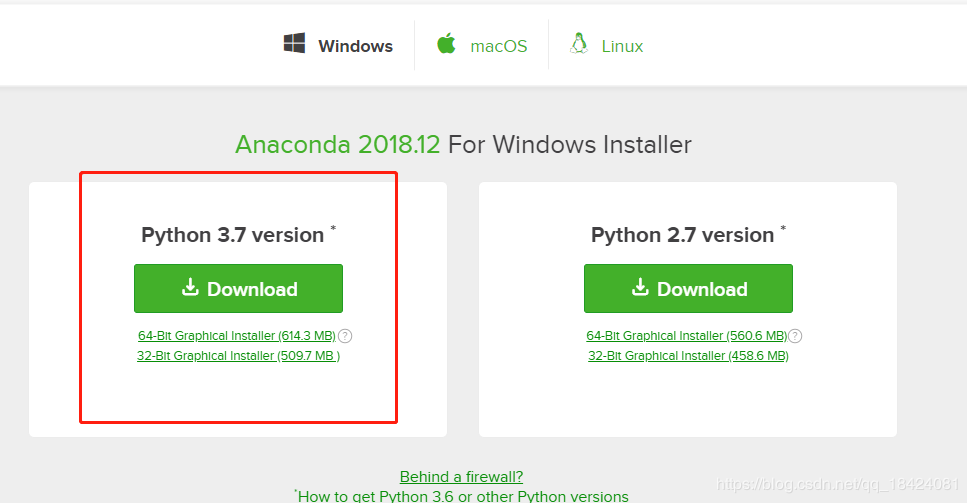Switch to the Linux tab label
Image resolution: width=967 pixels, height=503 pixels.
coord(622,46)
